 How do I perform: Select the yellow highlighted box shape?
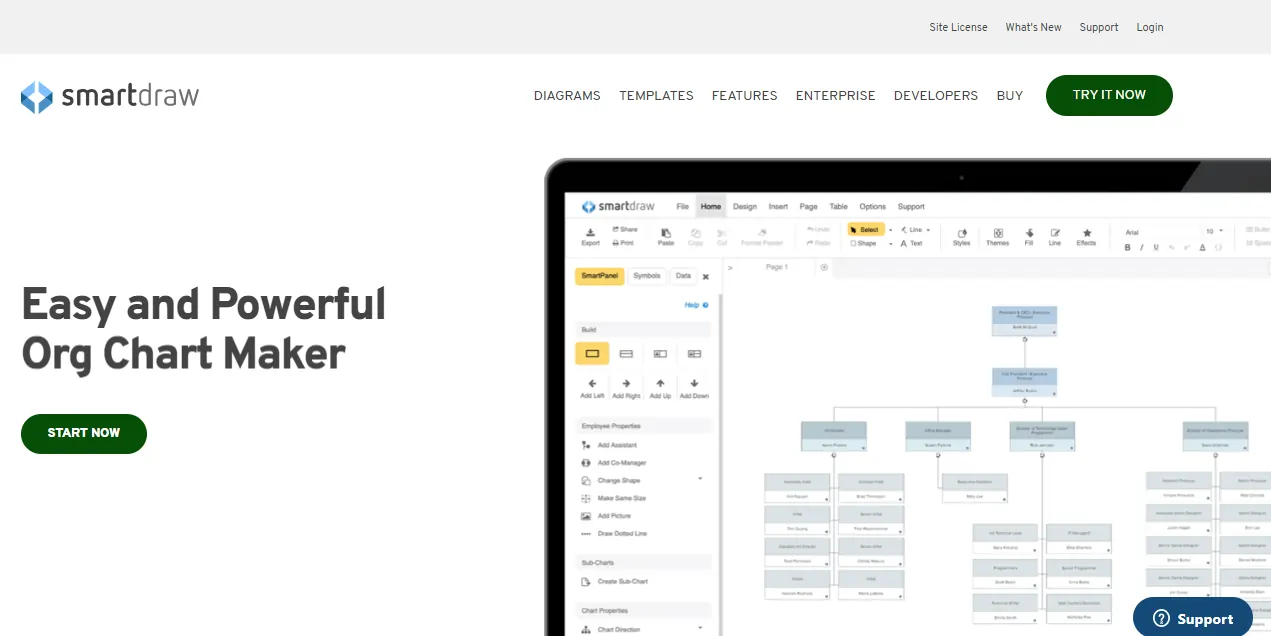click(x=592, y=353)
